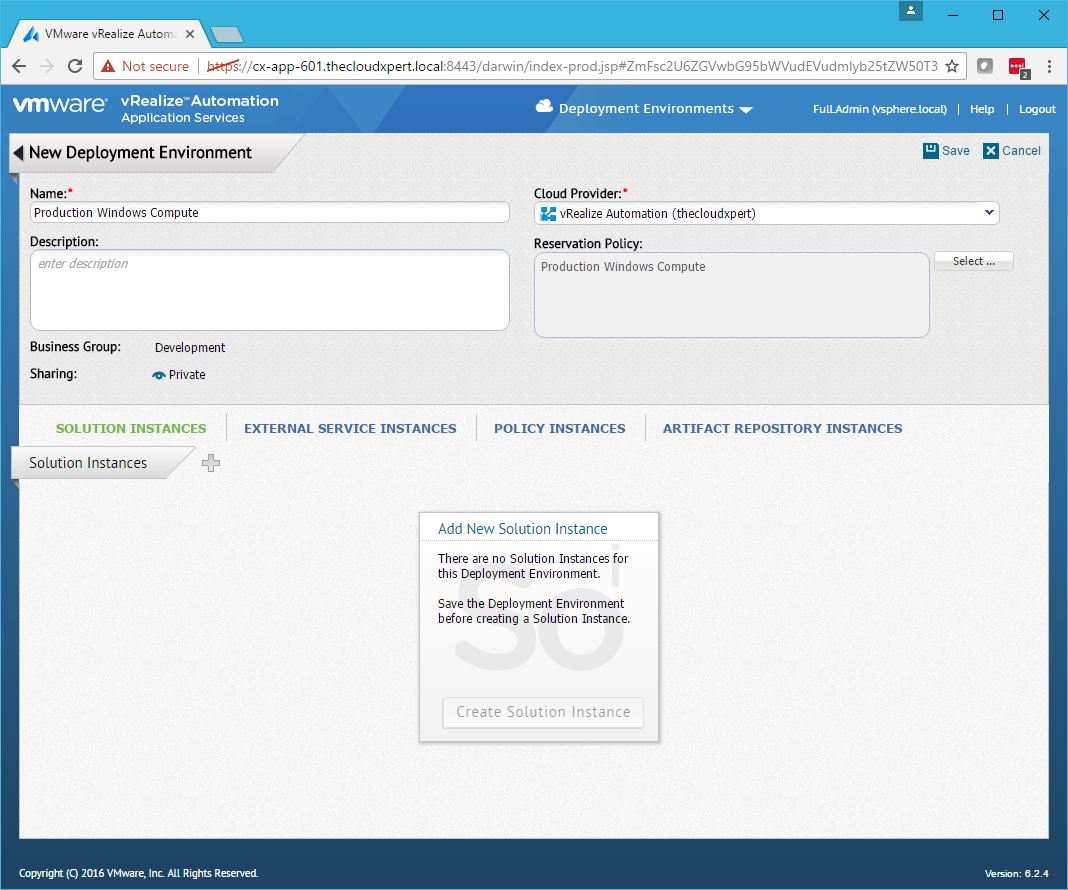The width and height of the screenshot is (1068, 890).
Task: Open the Help link
Action: point(982,109)
